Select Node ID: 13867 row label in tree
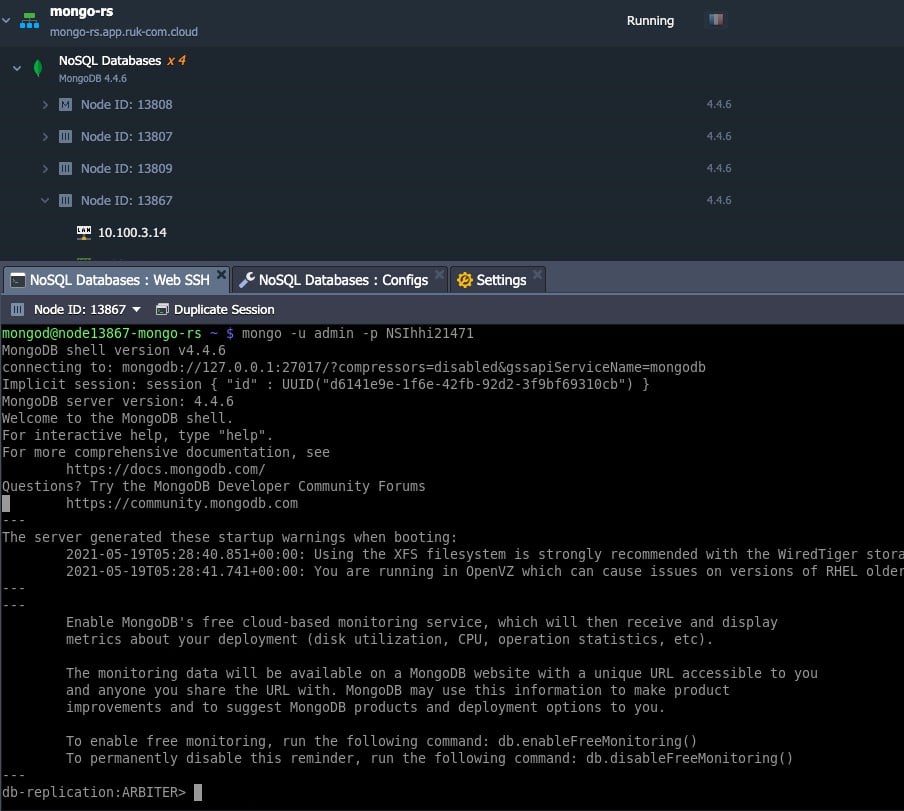904x811 pixels. (126, 200)
